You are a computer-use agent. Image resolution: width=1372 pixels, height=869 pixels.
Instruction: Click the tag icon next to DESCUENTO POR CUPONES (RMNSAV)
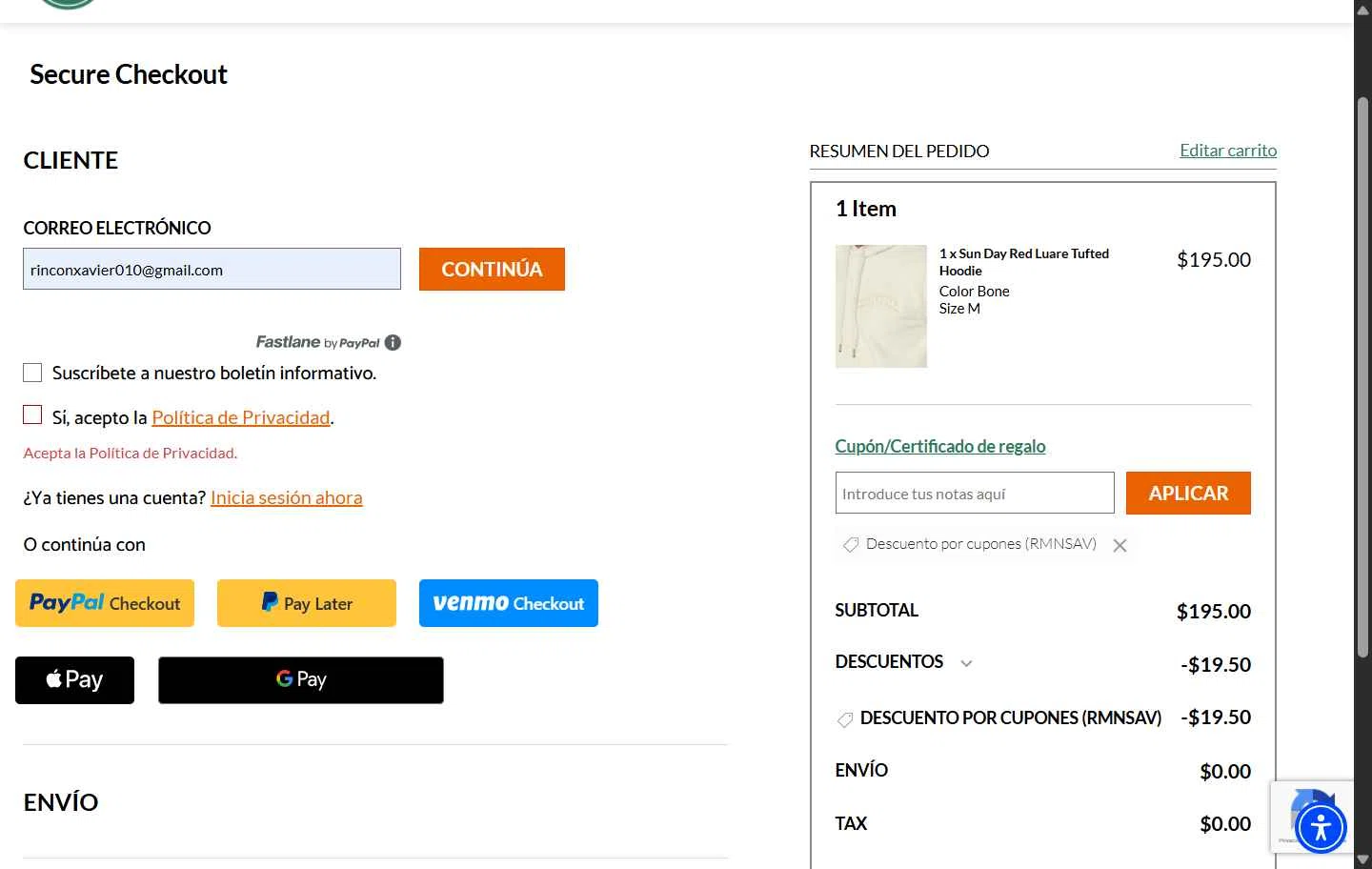tap(845, 719)
